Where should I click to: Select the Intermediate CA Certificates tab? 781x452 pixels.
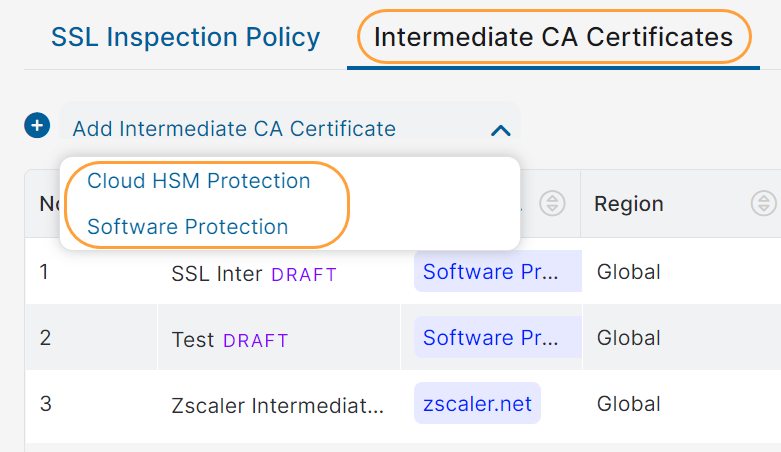[553, 38]
